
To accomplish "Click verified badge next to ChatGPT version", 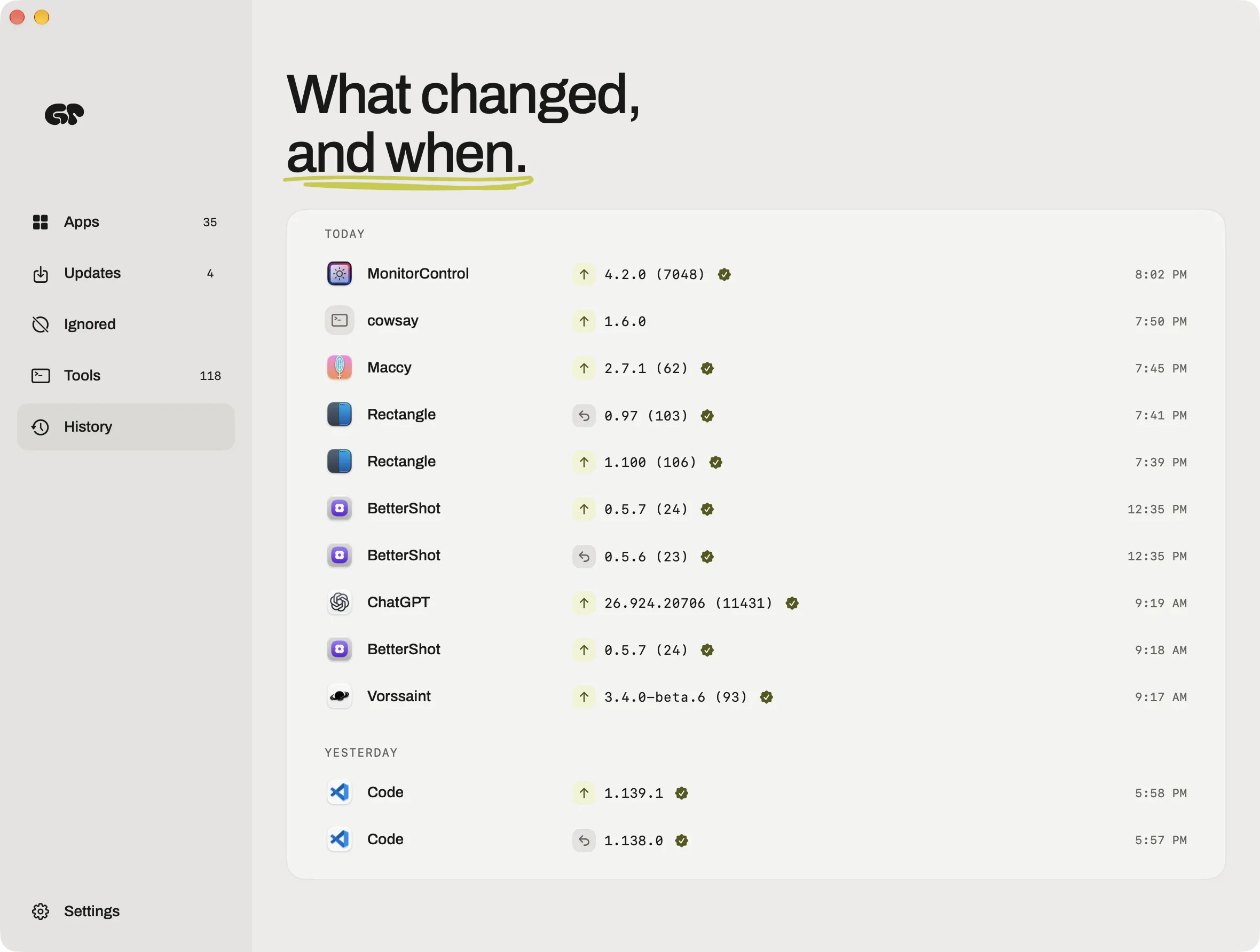I will click(x=792, y=603).
